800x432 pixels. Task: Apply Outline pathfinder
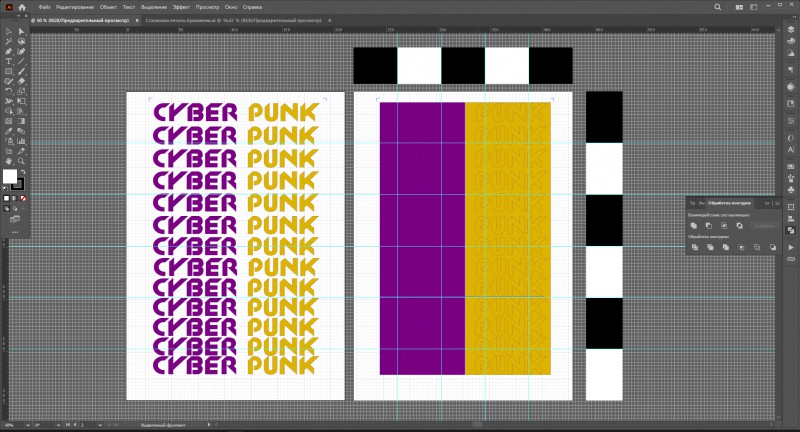click(x=757, y=247)
